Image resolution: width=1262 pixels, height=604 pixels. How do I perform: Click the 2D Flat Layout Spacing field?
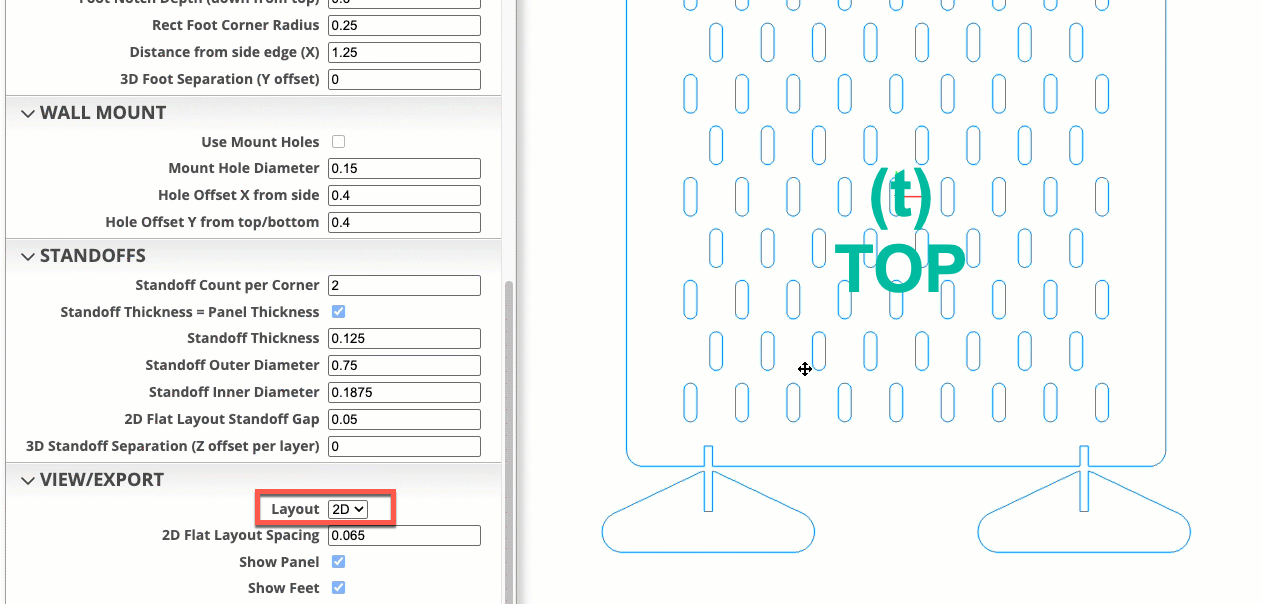click(x=404, y=536)
